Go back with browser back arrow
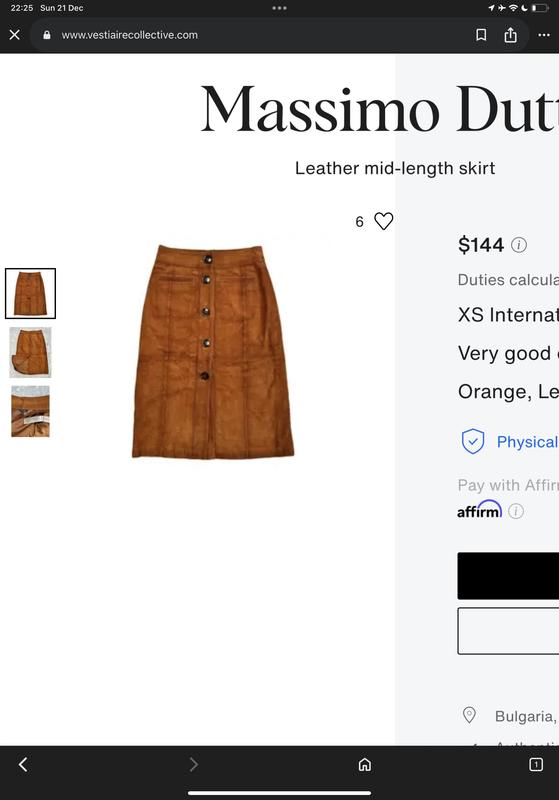559x800 pixels. pos(23,764)
